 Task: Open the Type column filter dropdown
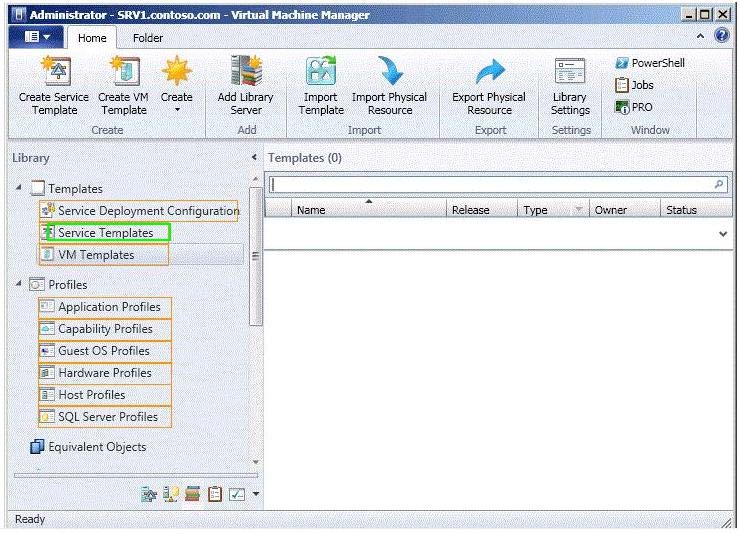pyautogui.click(x=579, y=209)
